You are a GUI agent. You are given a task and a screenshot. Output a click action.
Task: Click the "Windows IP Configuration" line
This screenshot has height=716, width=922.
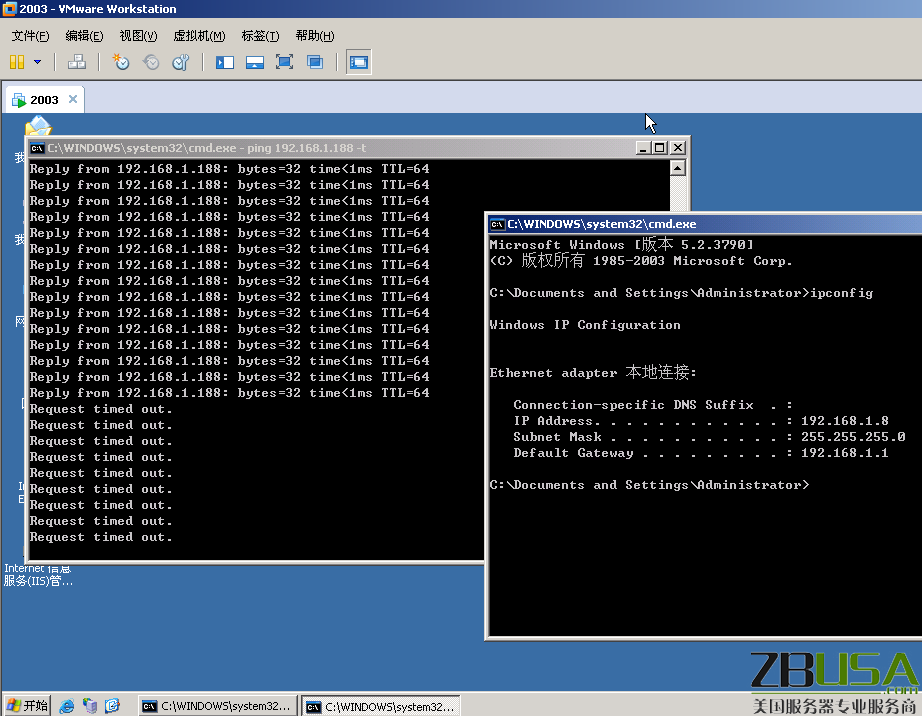point(585,325)
